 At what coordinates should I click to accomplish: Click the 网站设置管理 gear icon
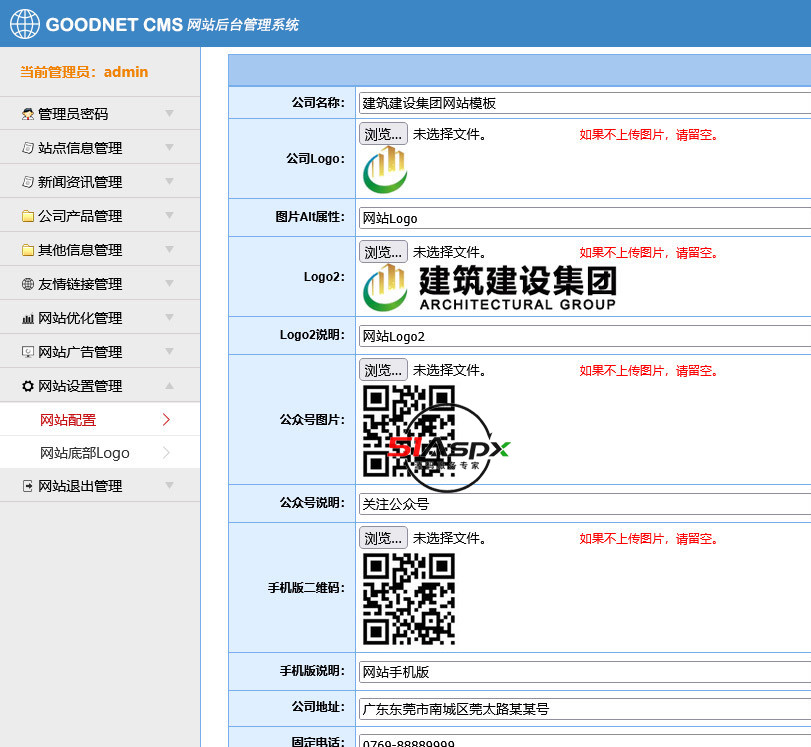click(x=28, y=386)
